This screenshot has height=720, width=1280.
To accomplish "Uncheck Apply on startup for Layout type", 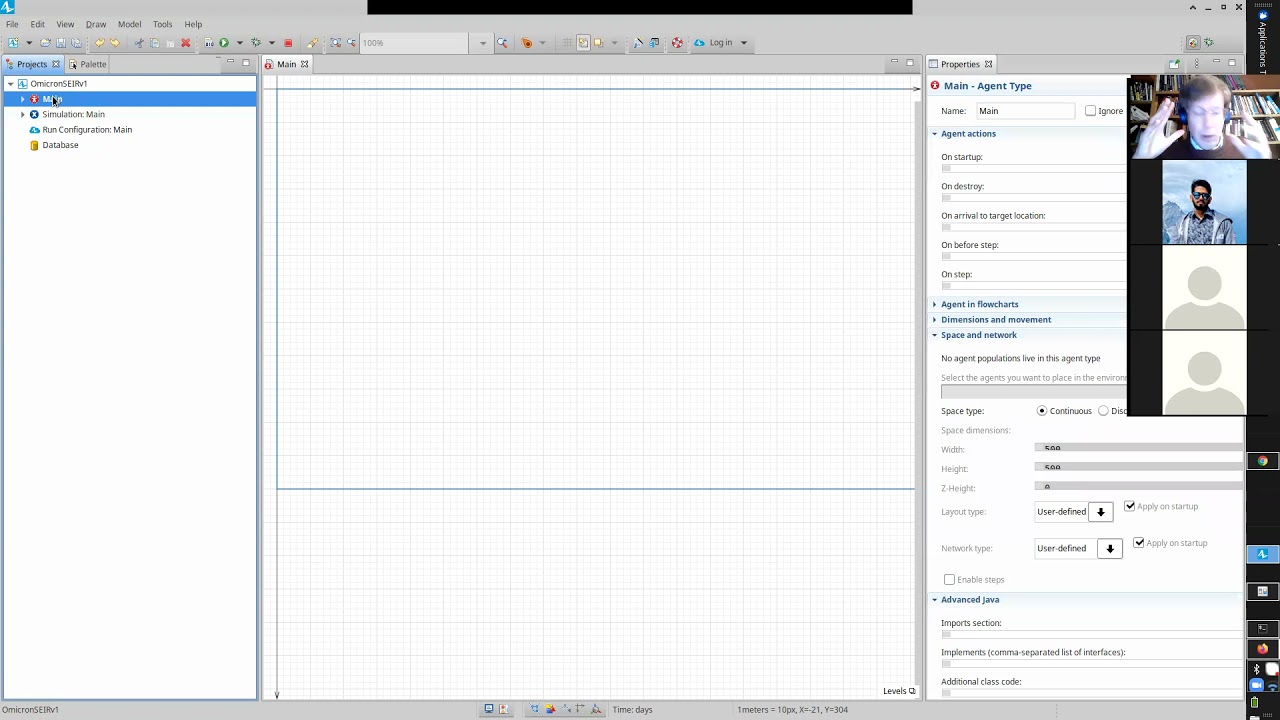I will [x=1130, y=506].
